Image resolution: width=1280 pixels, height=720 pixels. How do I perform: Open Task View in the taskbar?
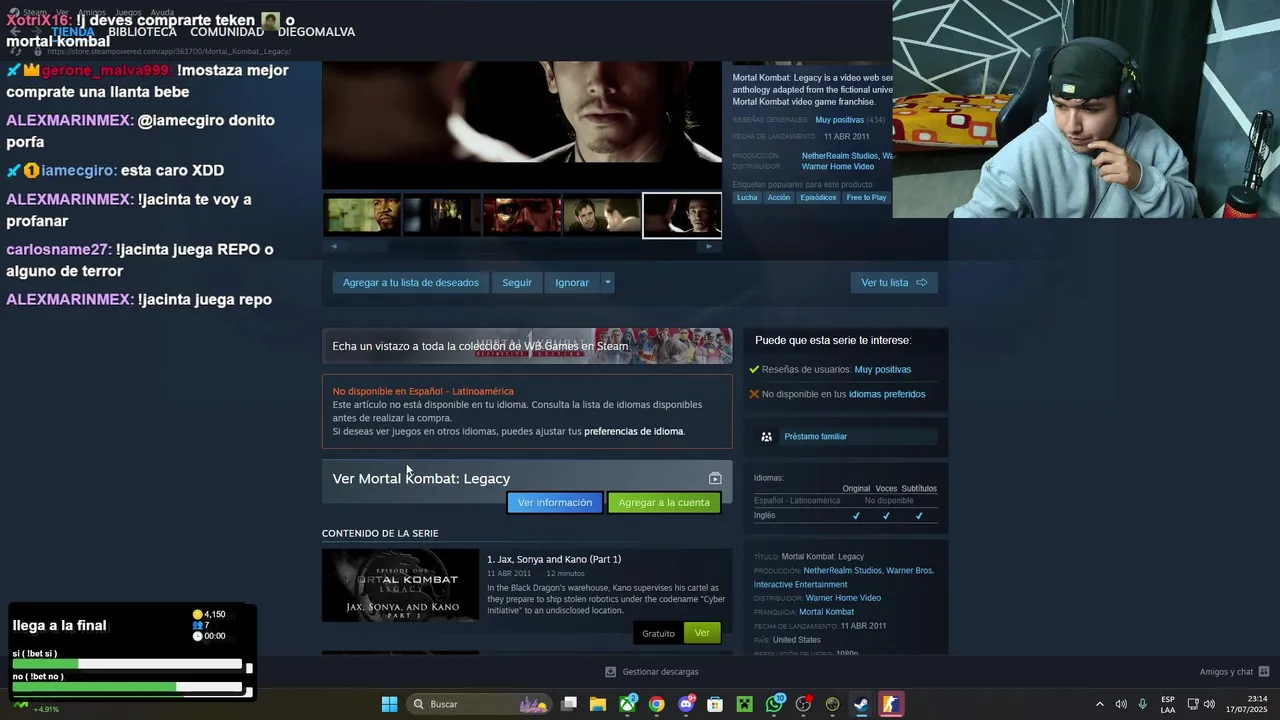tap(569, 704)
